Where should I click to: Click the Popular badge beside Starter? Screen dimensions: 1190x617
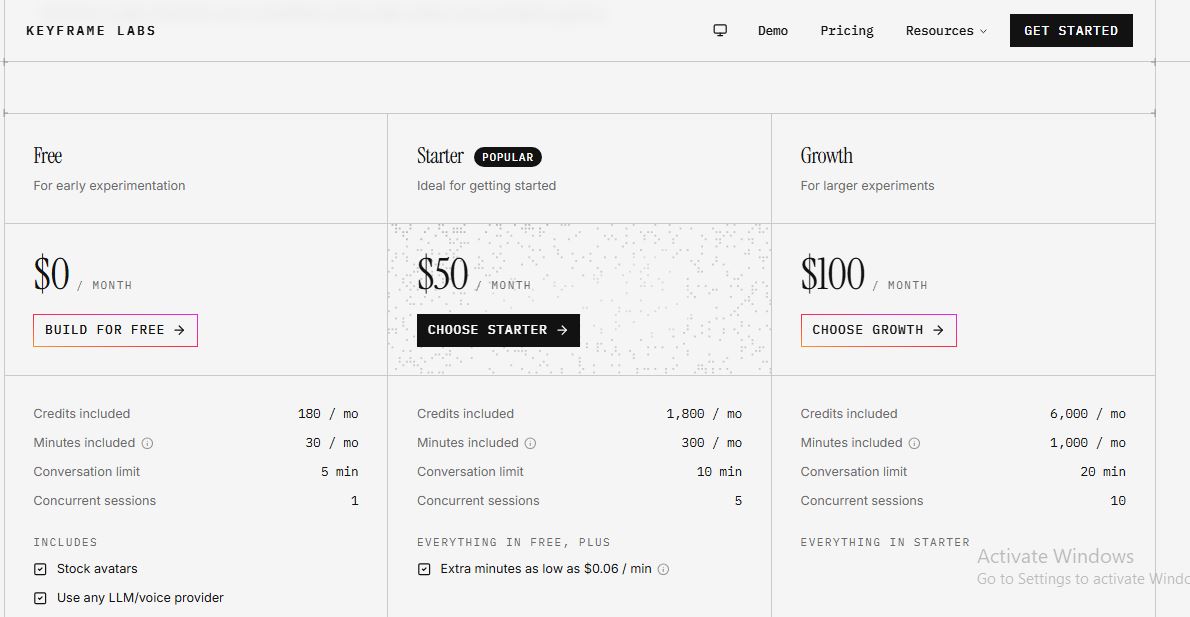click(x=508, y=157)
